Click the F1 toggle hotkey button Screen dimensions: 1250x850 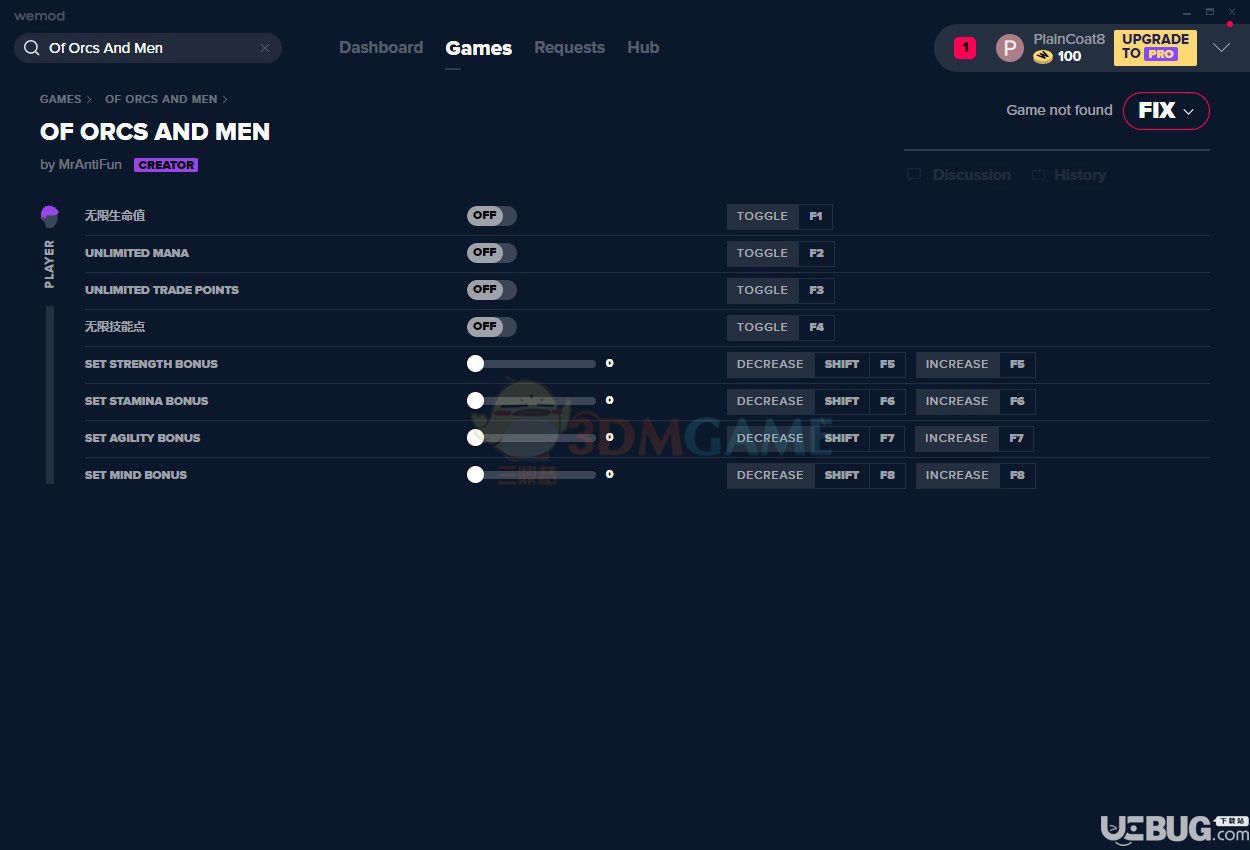(780, 216)
